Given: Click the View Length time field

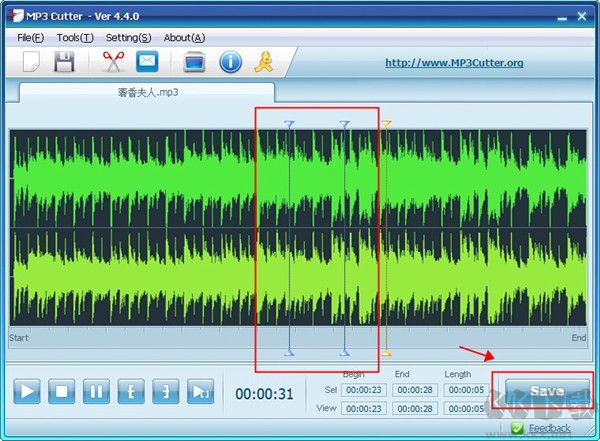Looking at the screenshot, I should pyautogui.click(x=466, y=409).
